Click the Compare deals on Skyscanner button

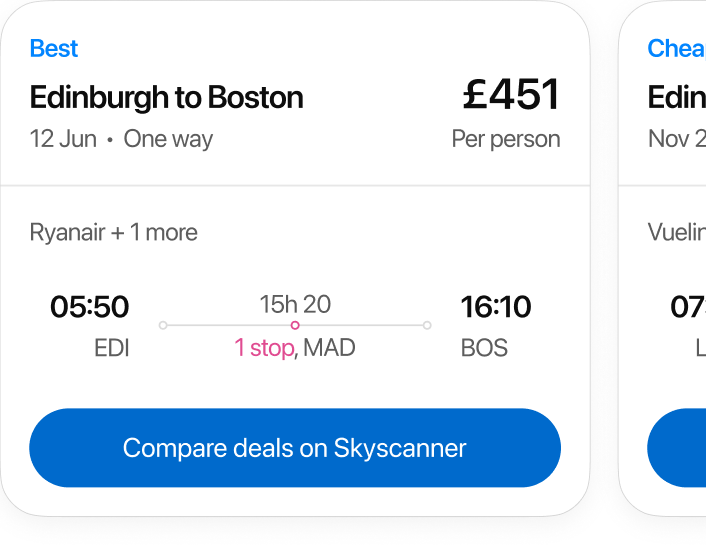[295, 447]
